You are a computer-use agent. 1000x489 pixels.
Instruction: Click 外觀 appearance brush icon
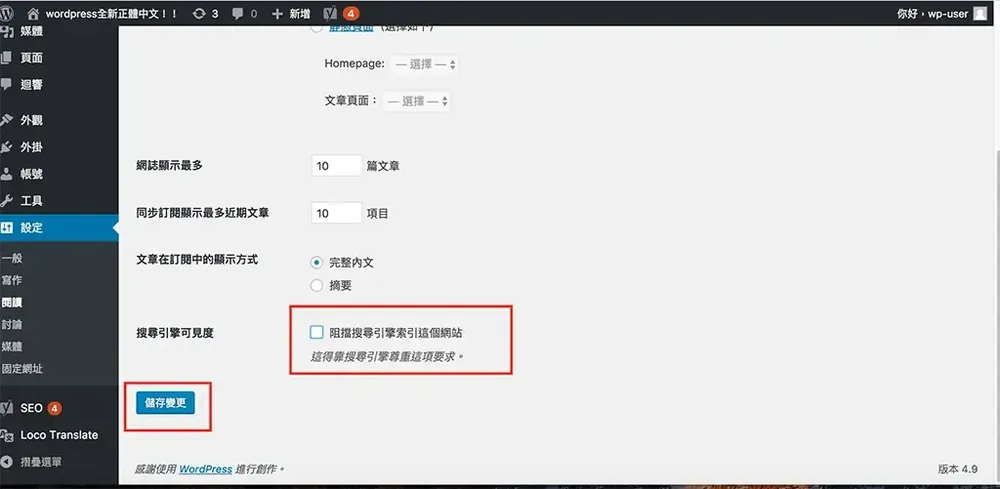click(x=6, y=120)
